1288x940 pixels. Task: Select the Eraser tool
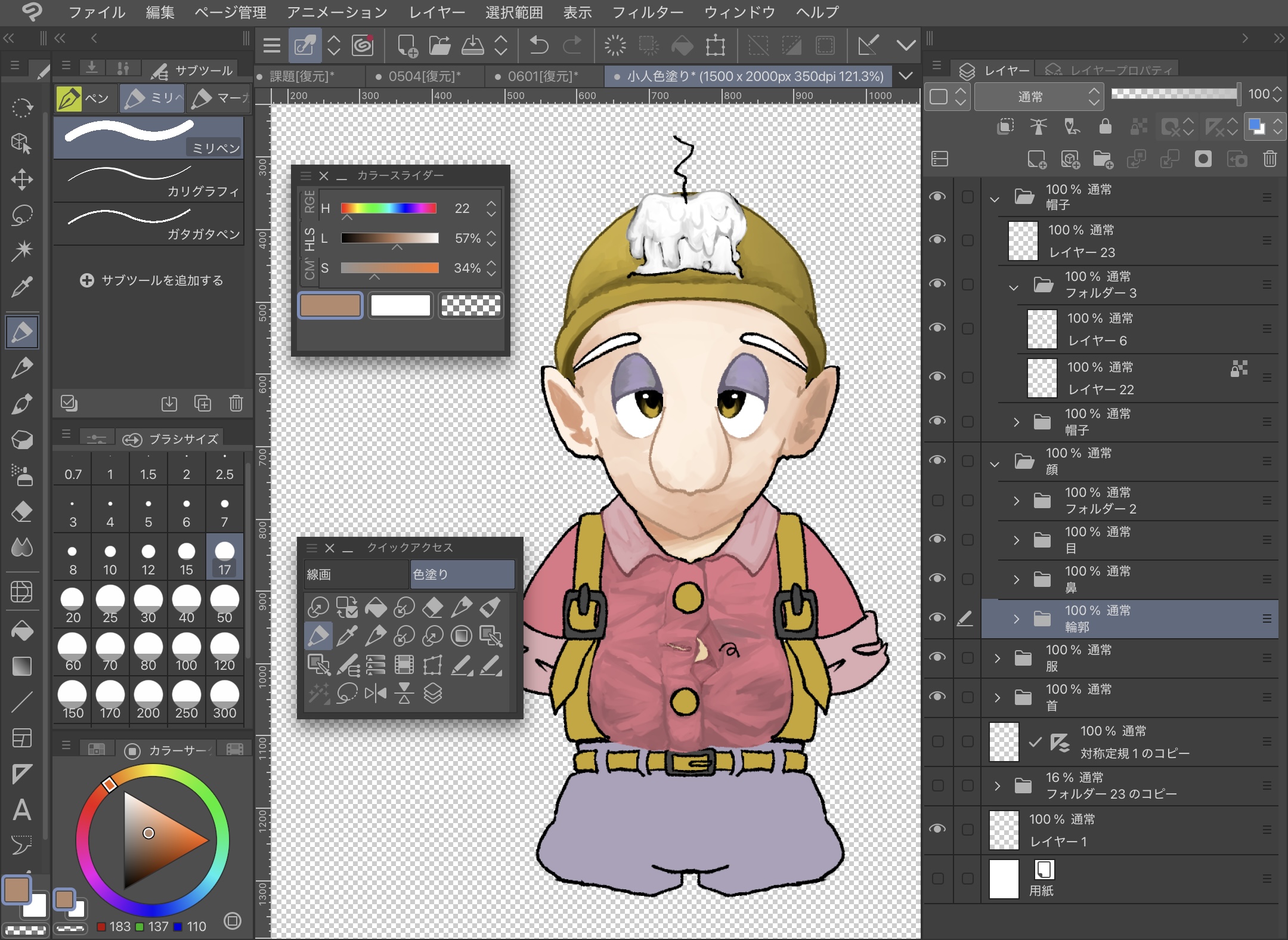(x=22, y=512)
